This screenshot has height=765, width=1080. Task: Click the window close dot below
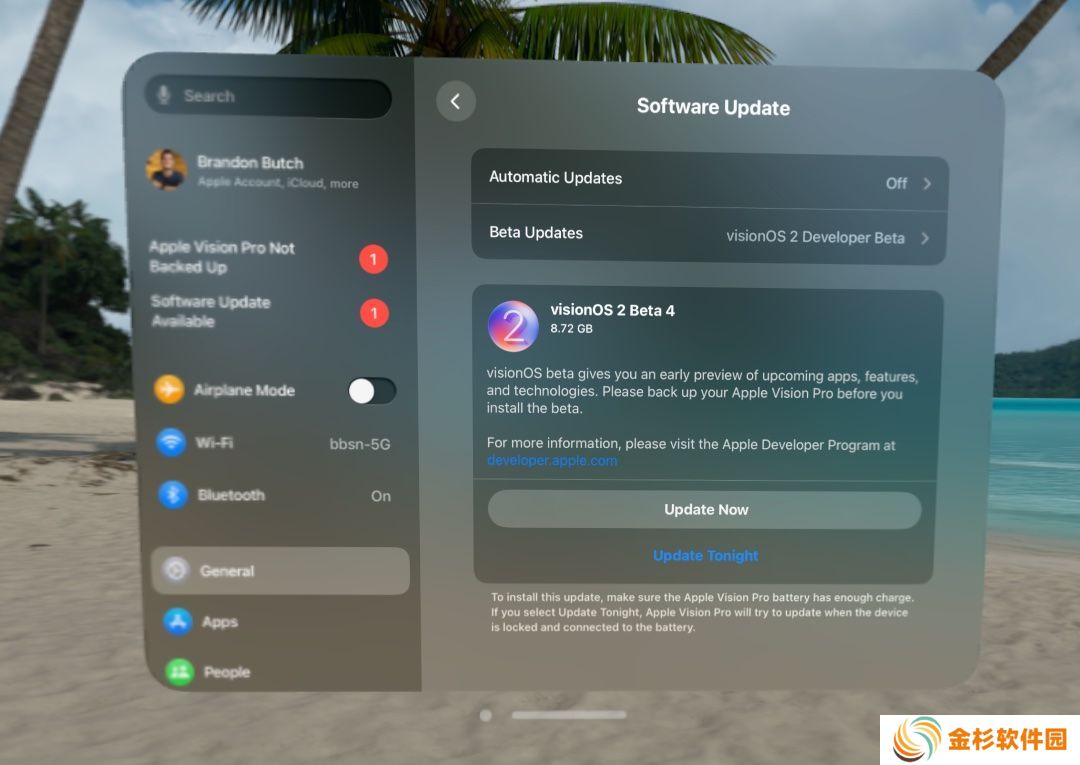point(486,715)
